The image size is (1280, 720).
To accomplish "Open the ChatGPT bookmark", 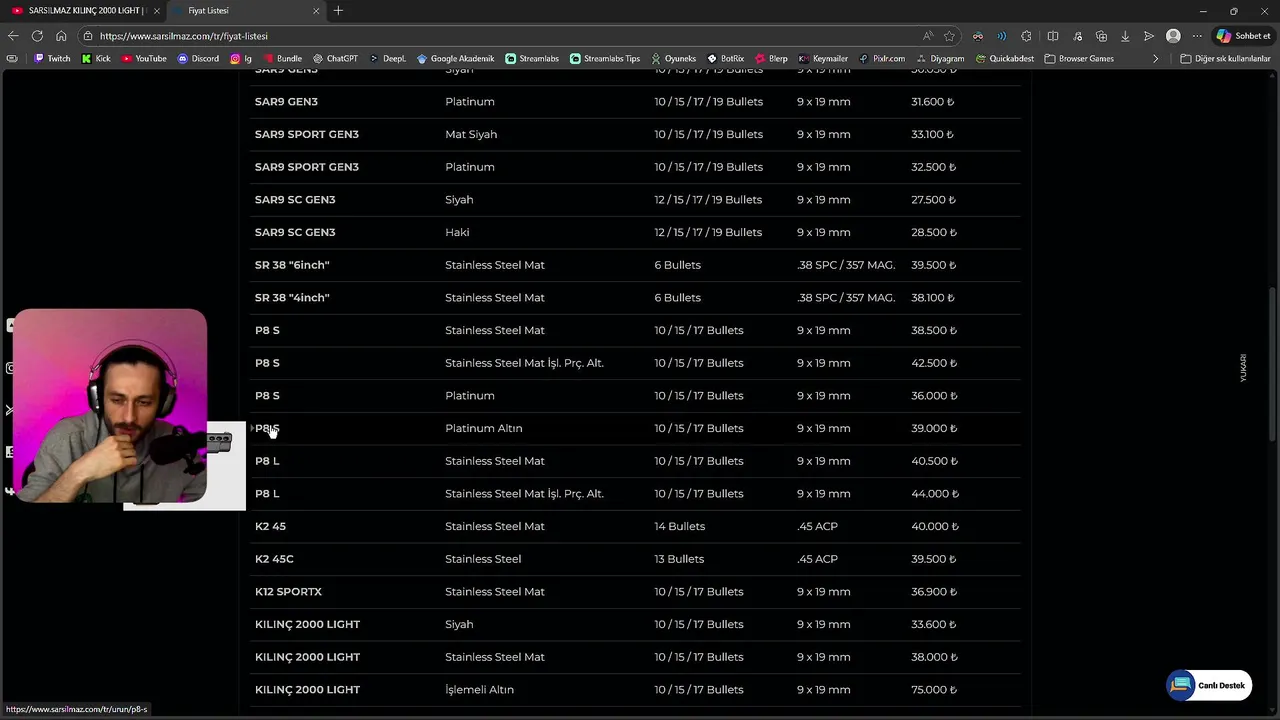I will coord(335,59).
